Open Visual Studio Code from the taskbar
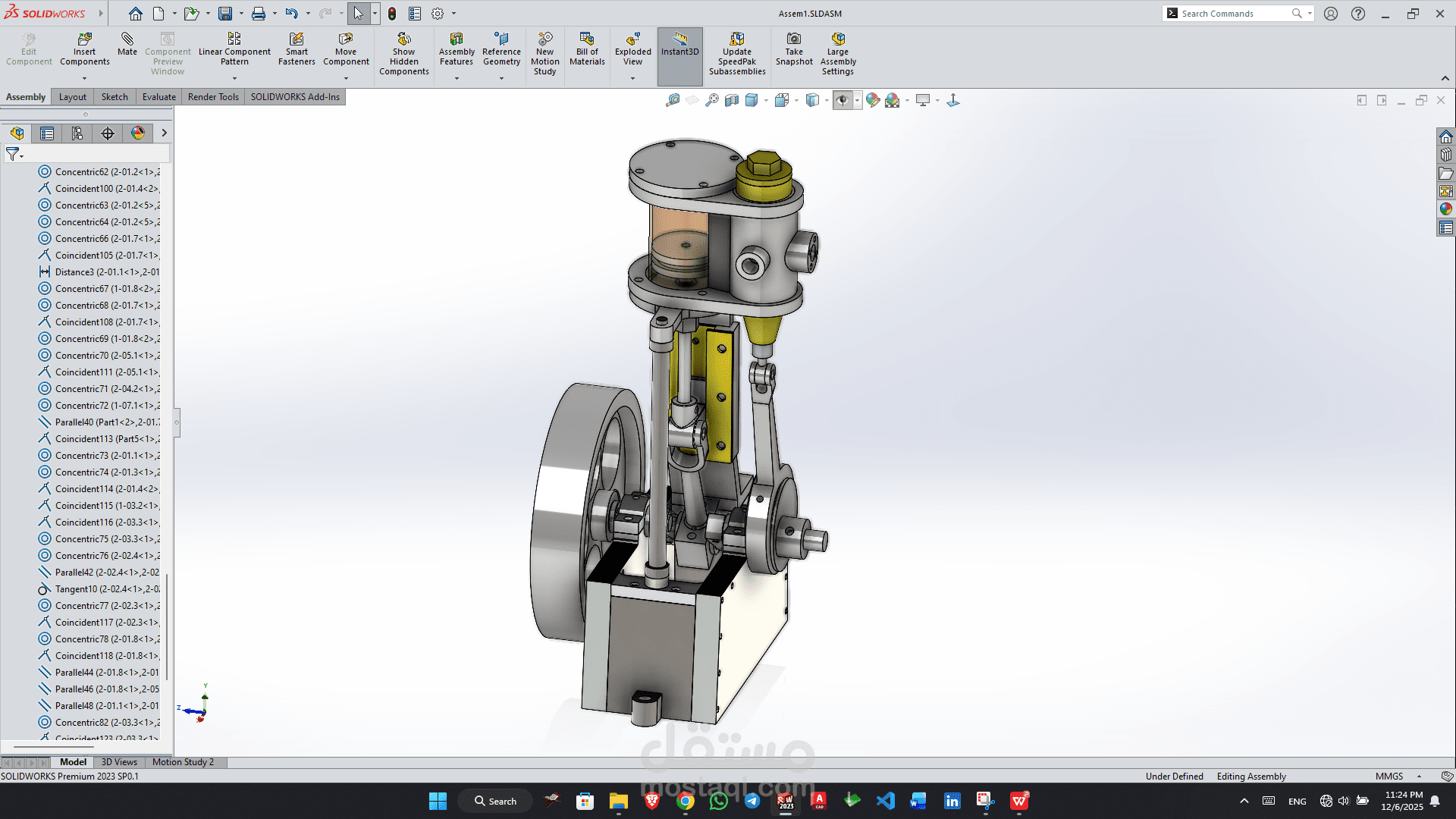Screen dimensions: 1456x819 tap(886, 801)
